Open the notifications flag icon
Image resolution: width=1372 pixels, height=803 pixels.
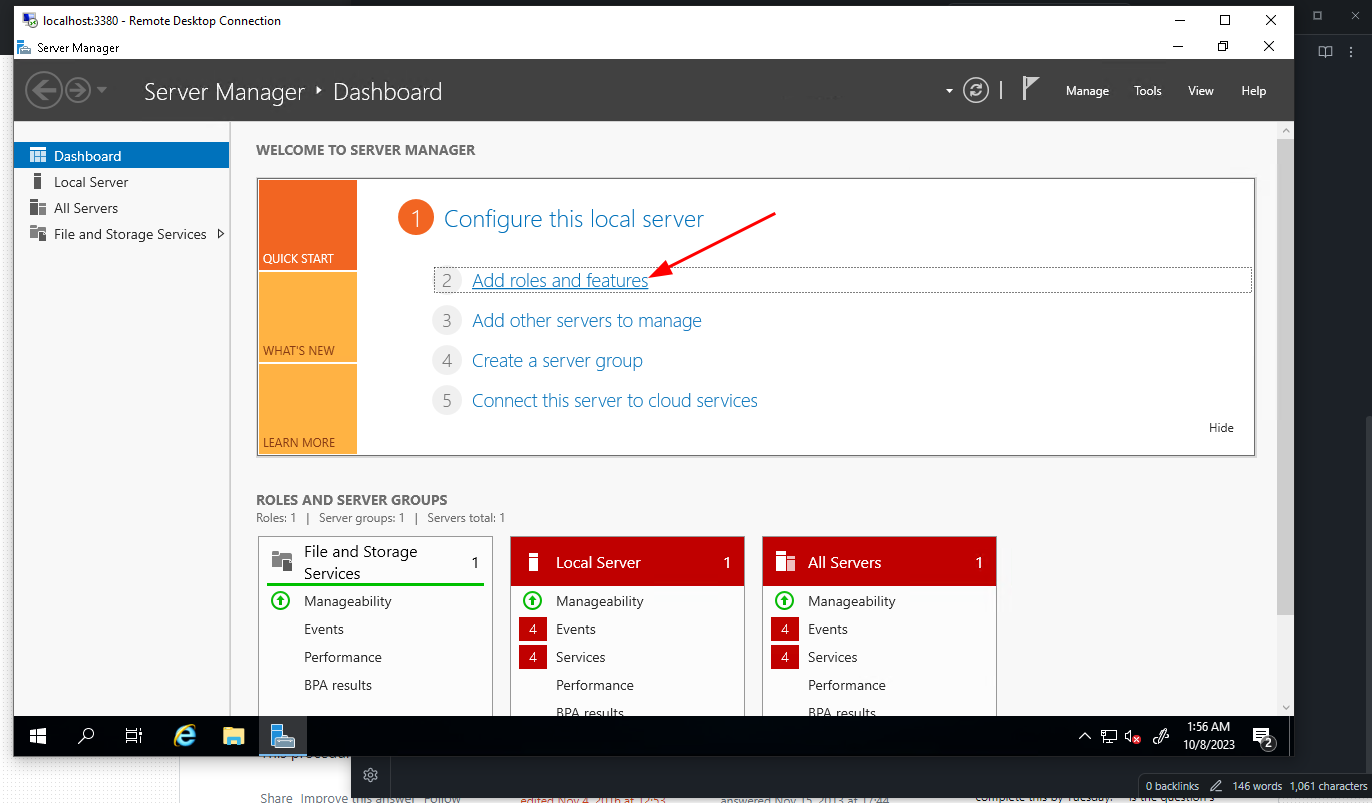coord(1030,89)
